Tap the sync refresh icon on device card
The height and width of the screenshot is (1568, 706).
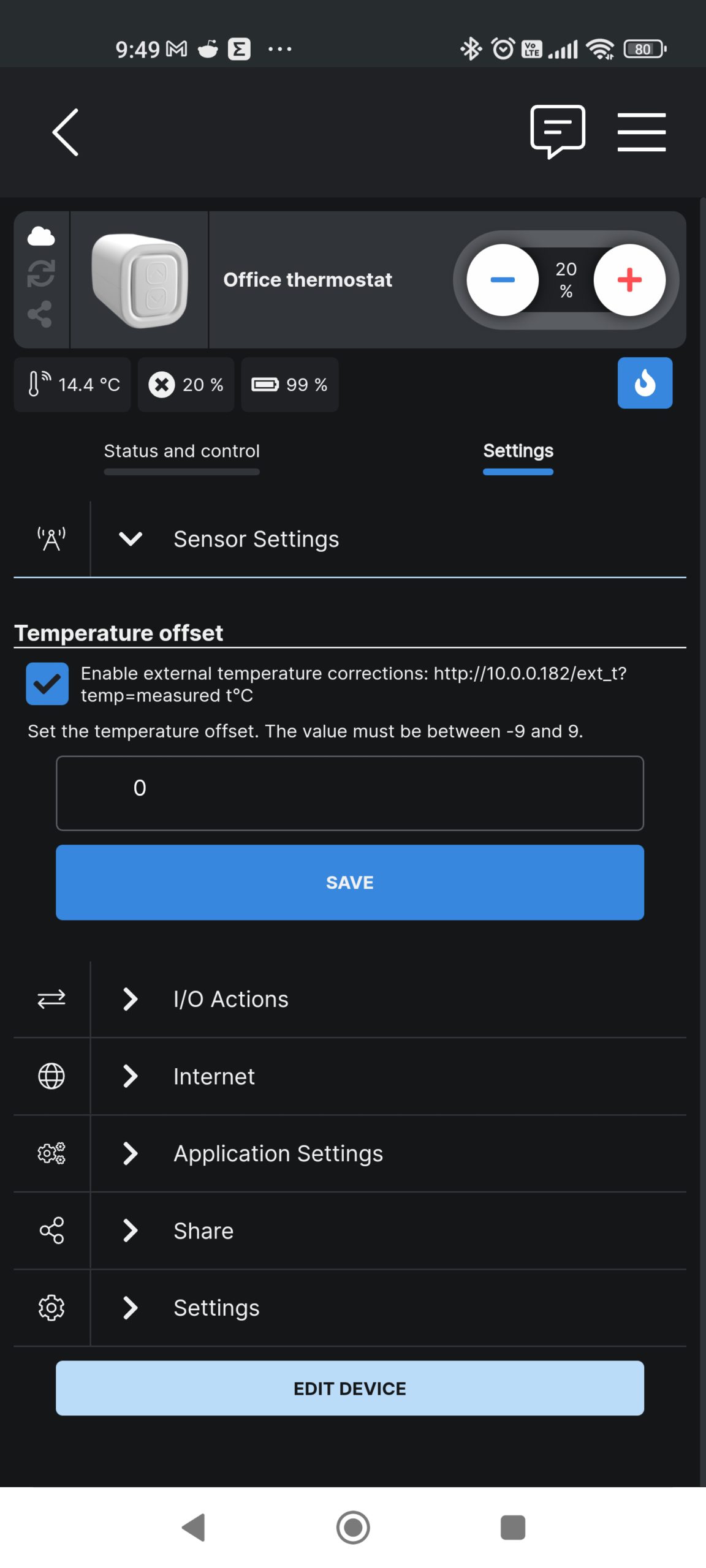click(x=41, y=274)
